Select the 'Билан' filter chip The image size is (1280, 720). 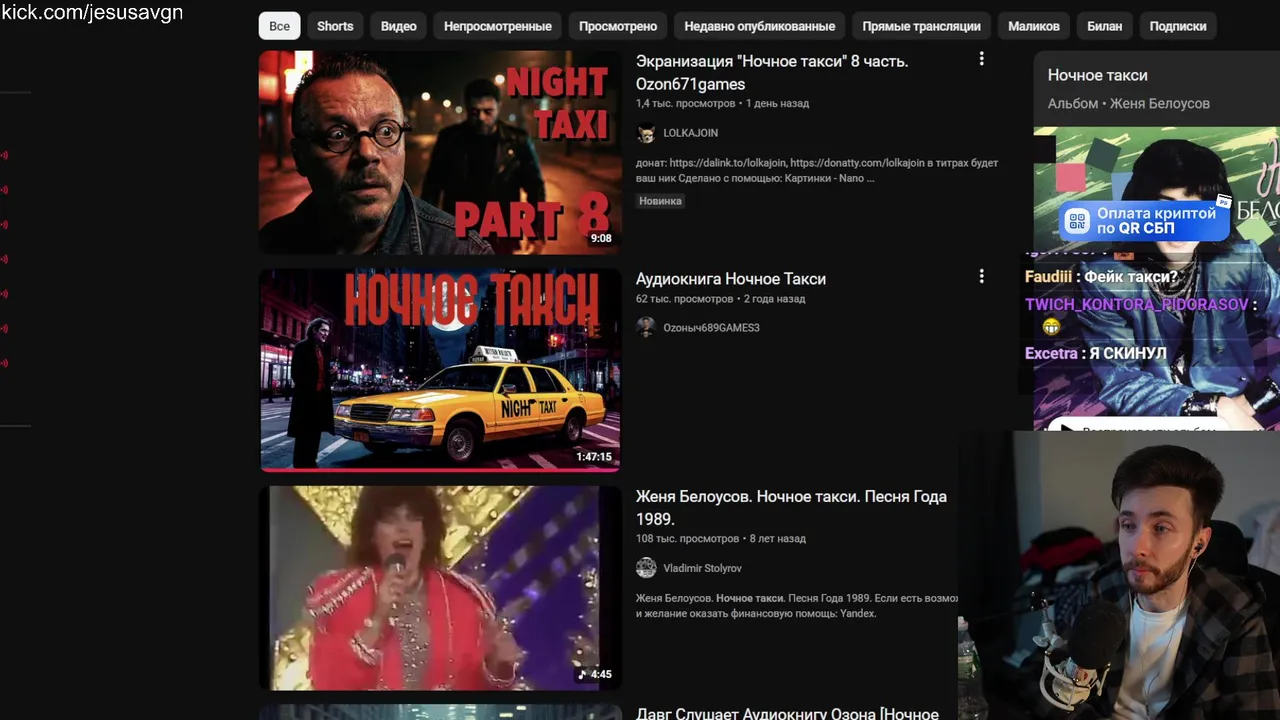(1104, 26)
